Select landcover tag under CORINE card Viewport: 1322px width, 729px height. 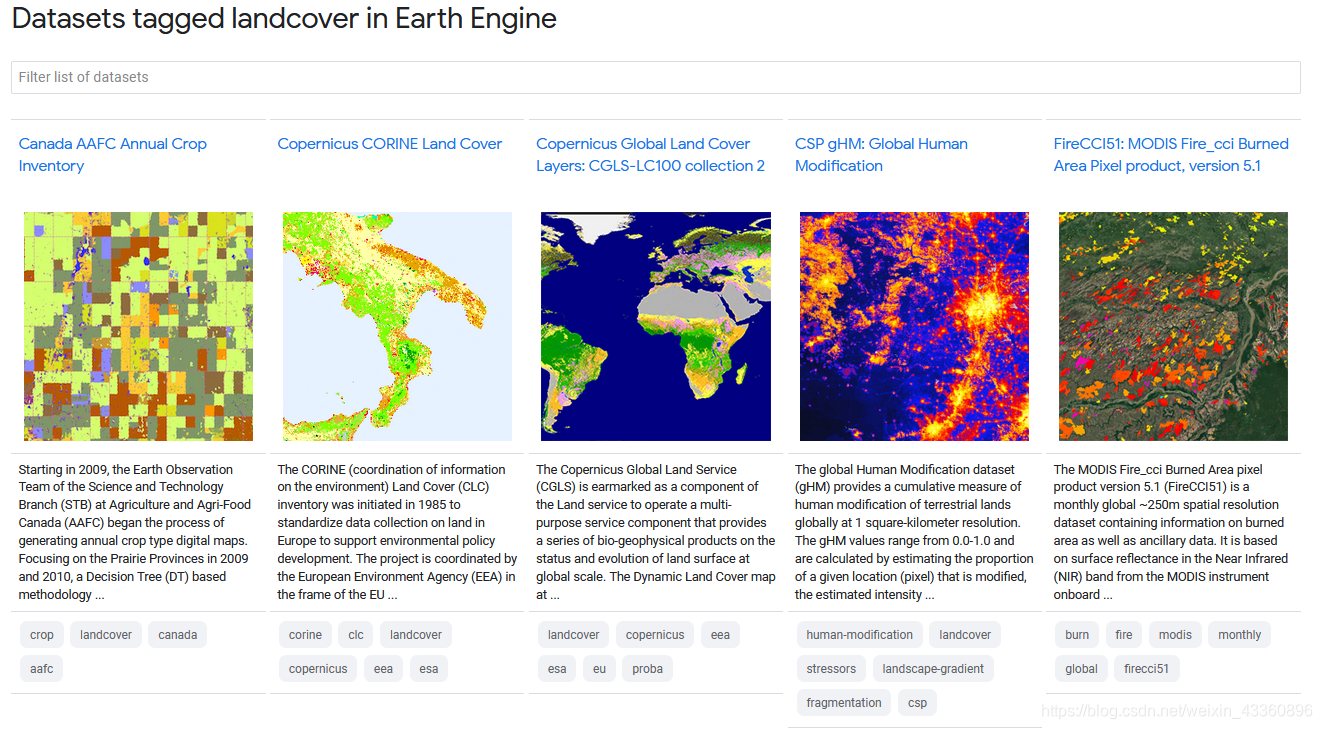pyautogui.click(x=416, y=635)
